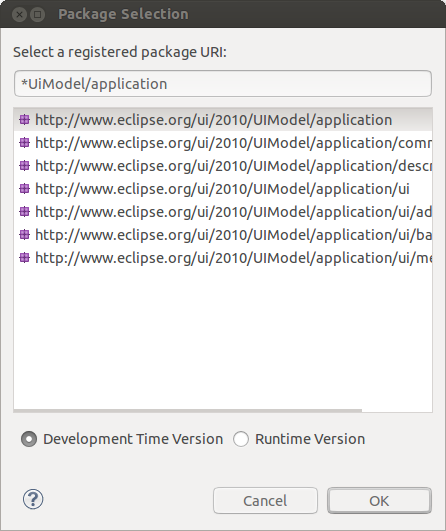Screen dimensions: 446x531
Task: Click the horizontal scrollbar of package list
Action: [x=188, y=410]
